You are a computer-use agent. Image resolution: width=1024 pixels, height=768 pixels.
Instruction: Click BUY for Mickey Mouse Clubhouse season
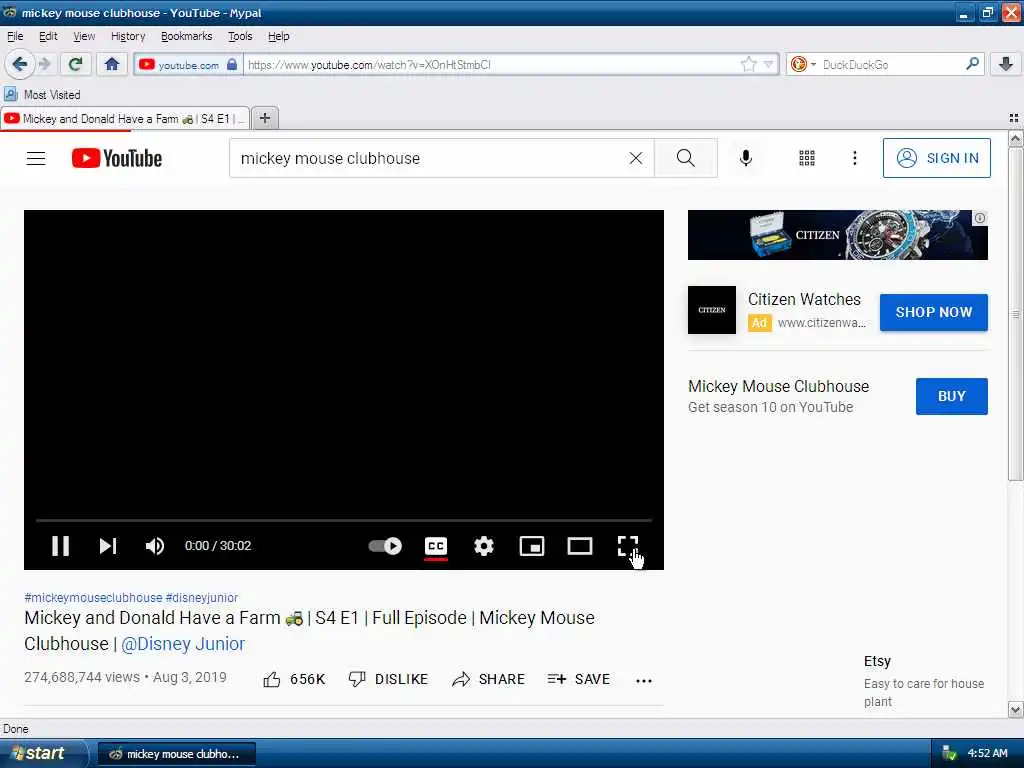coord(952,396)
